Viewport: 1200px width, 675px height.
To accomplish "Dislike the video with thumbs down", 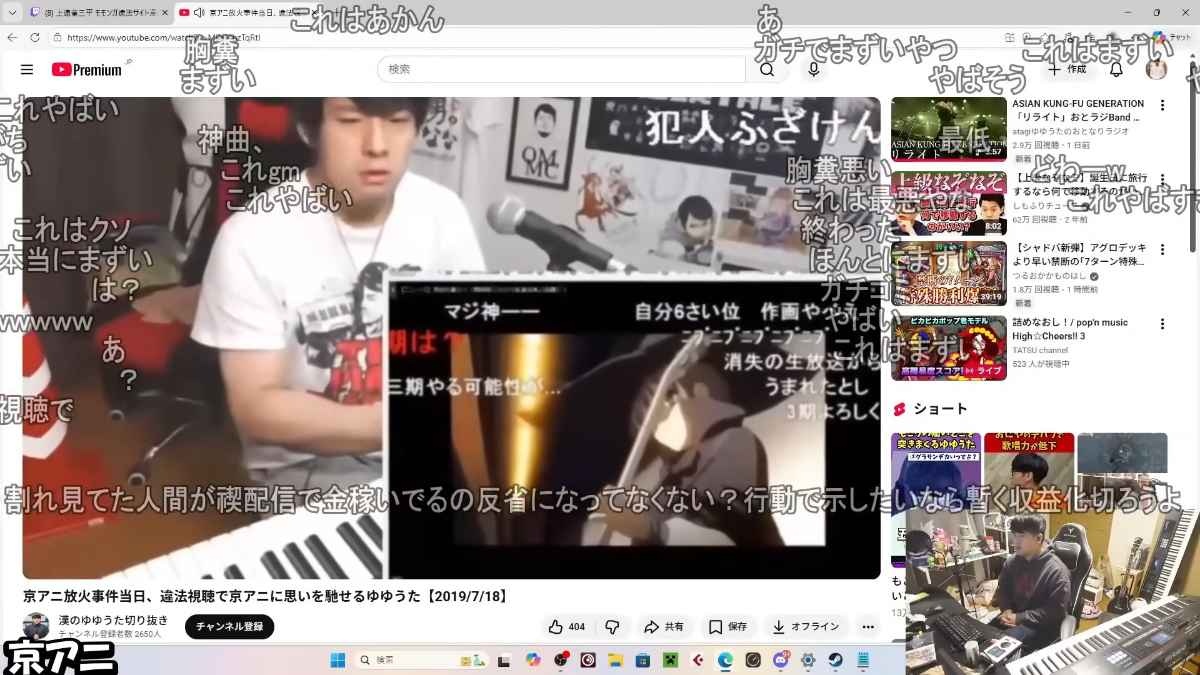I will point(613,627).
